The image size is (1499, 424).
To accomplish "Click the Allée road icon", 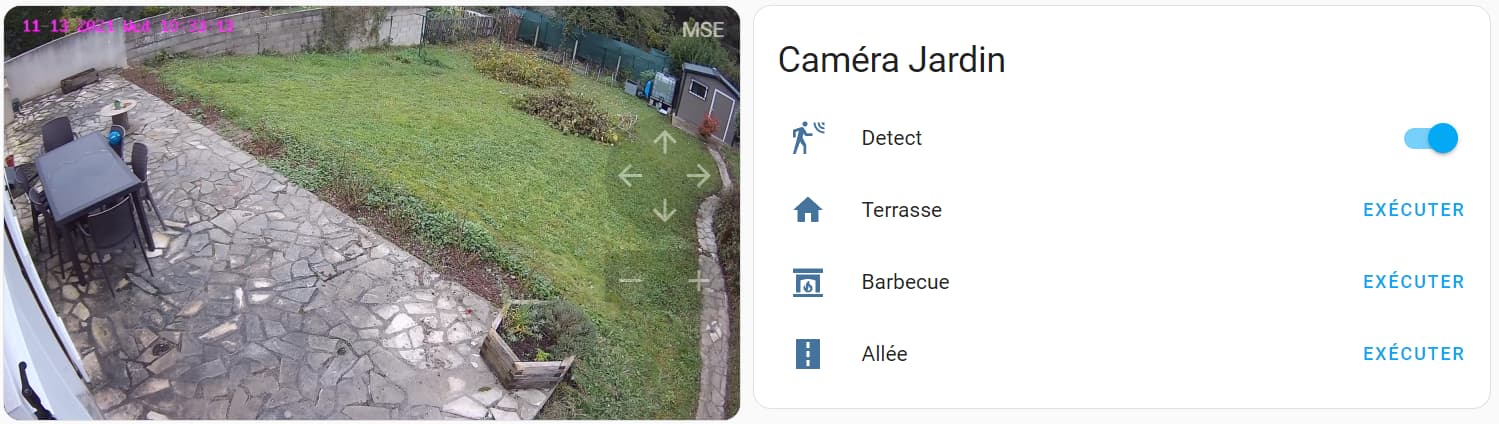I will coord(807,354).
